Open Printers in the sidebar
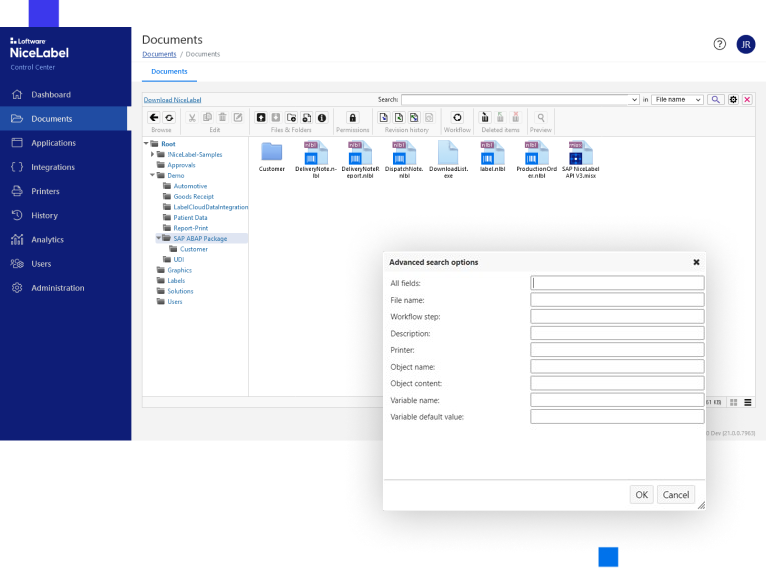 [x=45, y=191]
